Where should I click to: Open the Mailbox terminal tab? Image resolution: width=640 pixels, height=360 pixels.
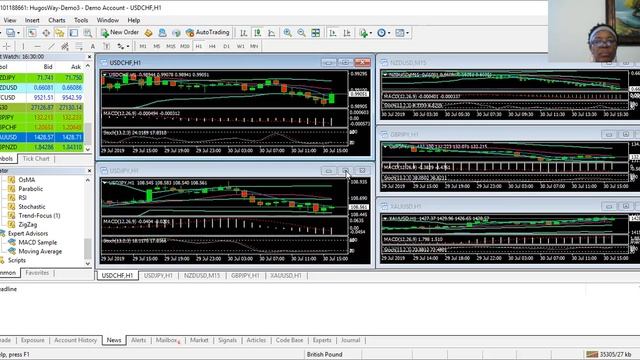[x=167, y=340]
